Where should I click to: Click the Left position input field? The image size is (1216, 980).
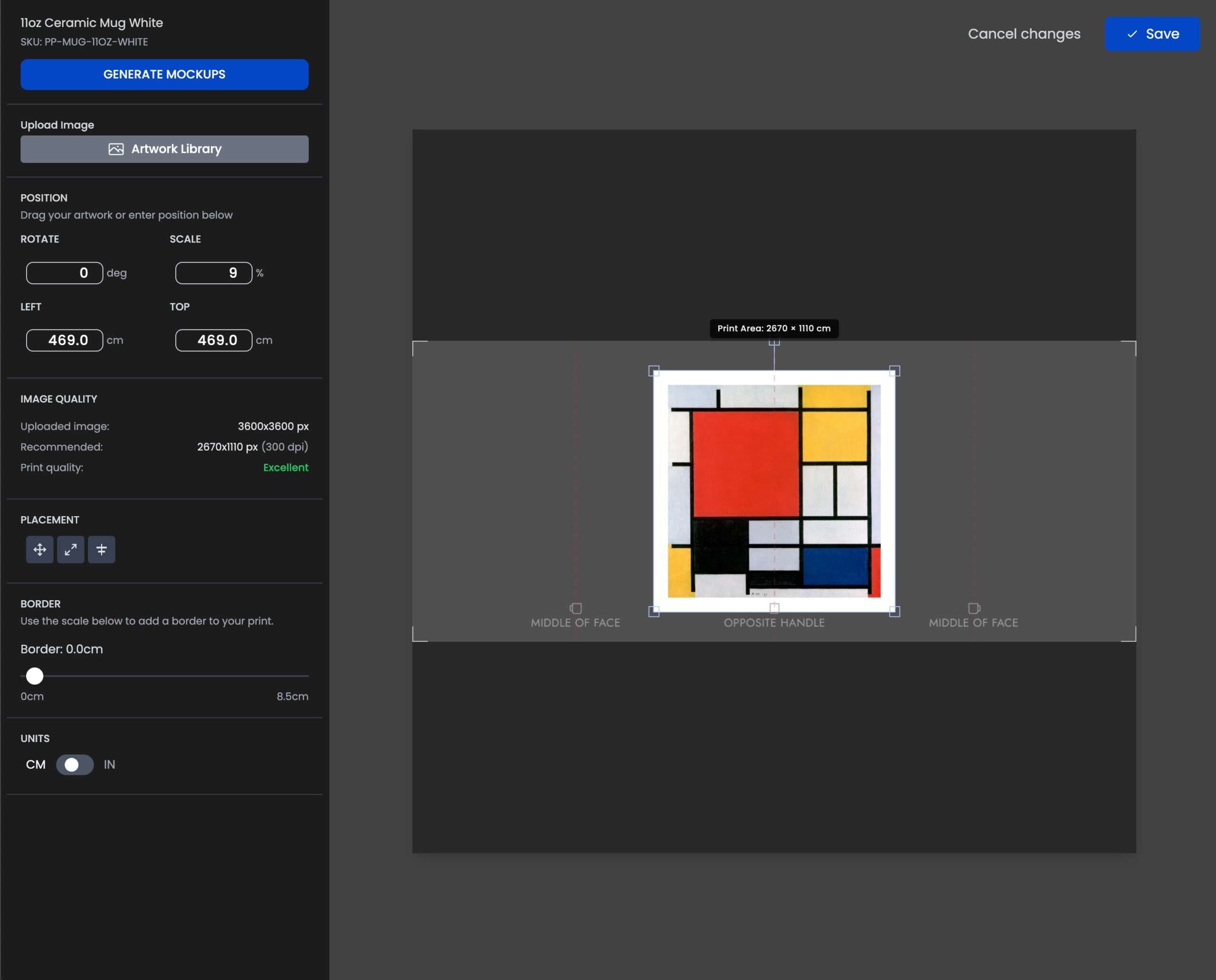[65, 340]
